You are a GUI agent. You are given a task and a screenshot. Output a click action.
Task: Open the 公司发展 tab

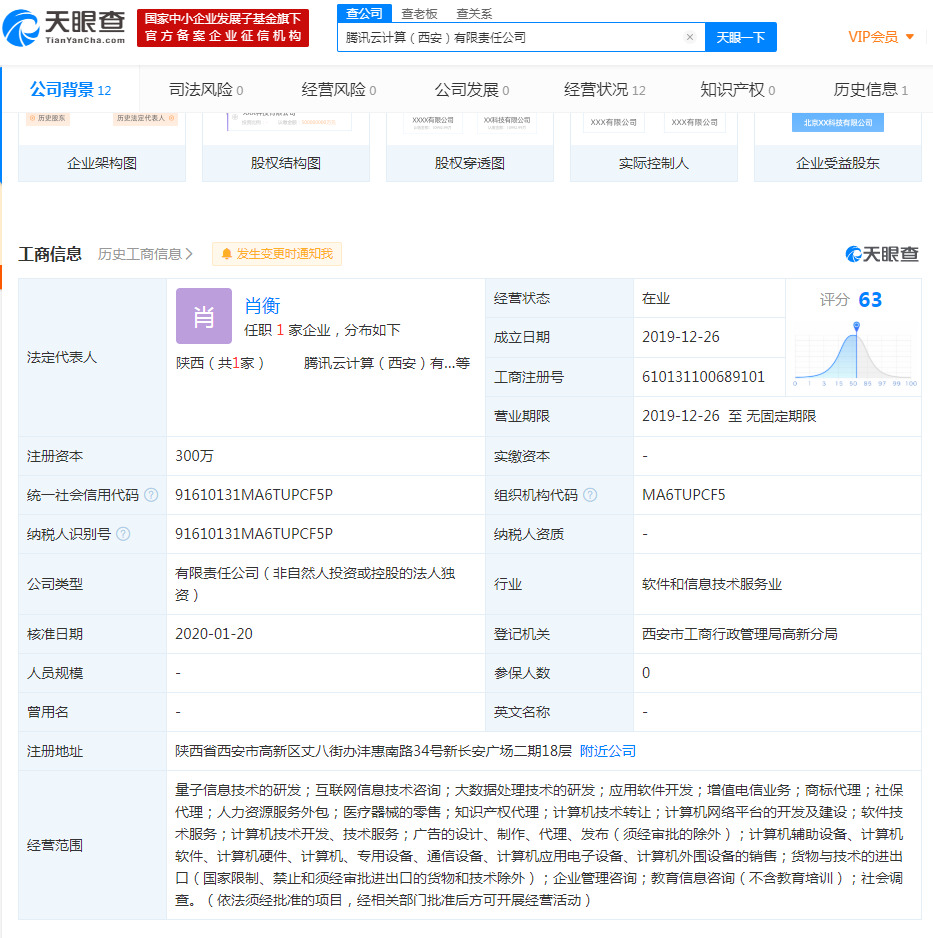471,90
